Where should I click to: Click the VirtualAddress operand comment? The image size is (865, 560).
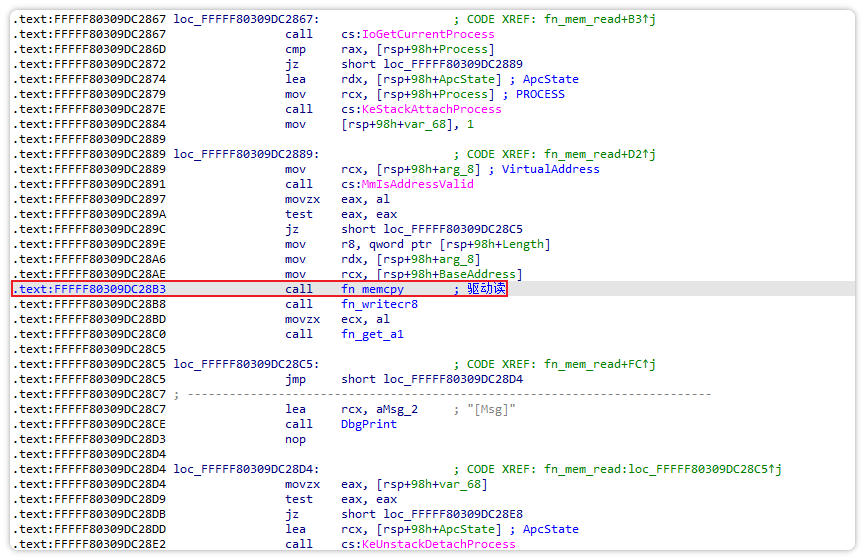pos(550,169)
